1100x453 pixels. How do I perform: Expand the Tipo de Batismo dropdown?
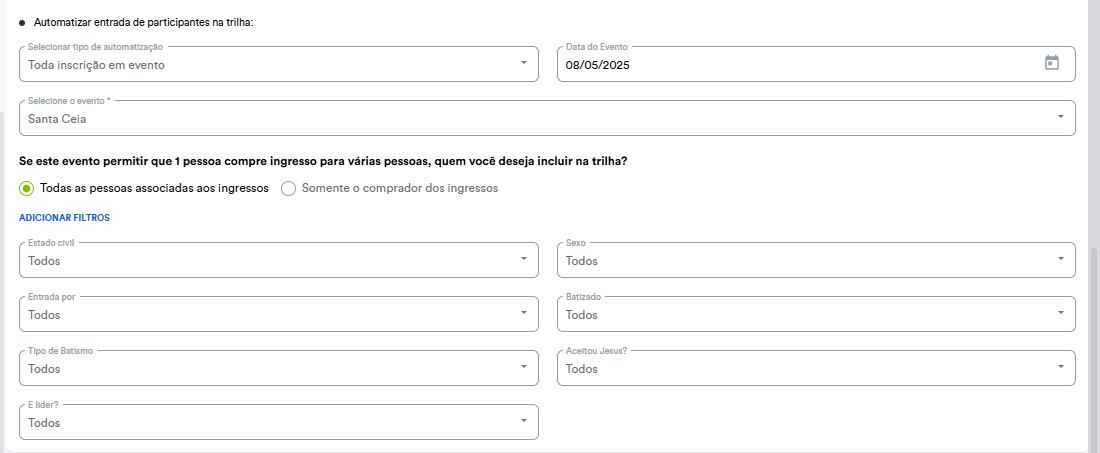tap(279, 368)
